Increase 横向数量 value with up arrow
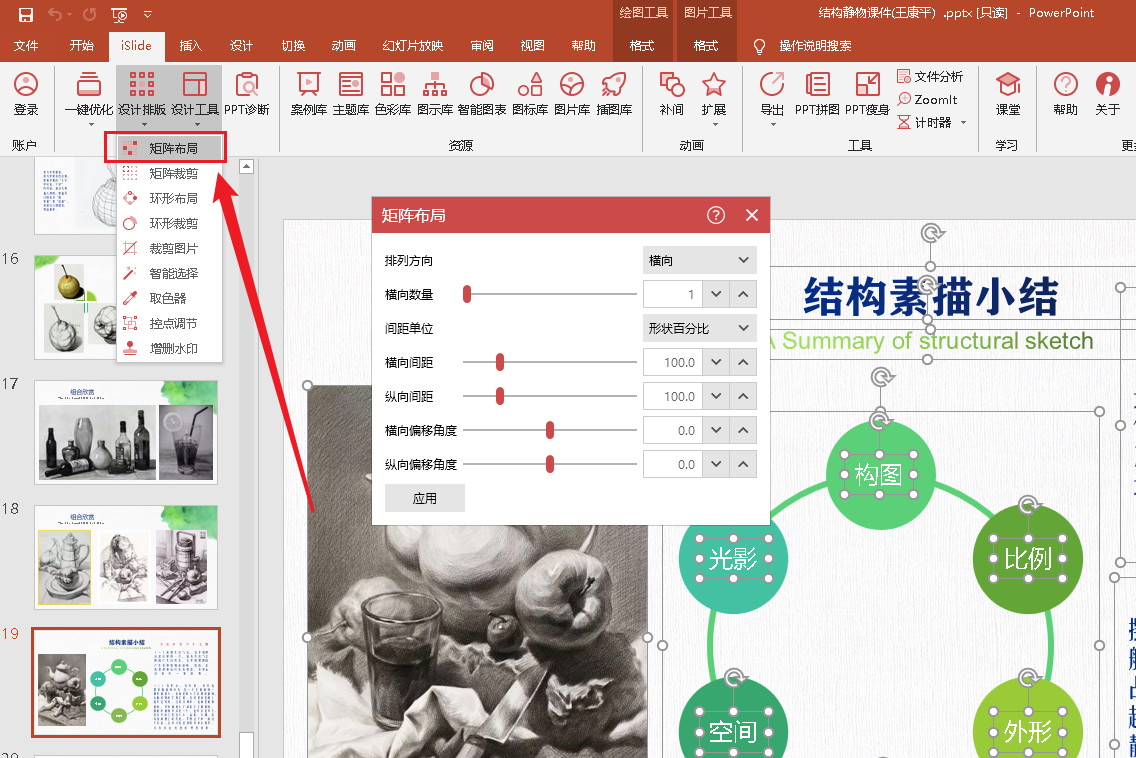Screen dimensions: 1136x758 click(x=743, y=294)
